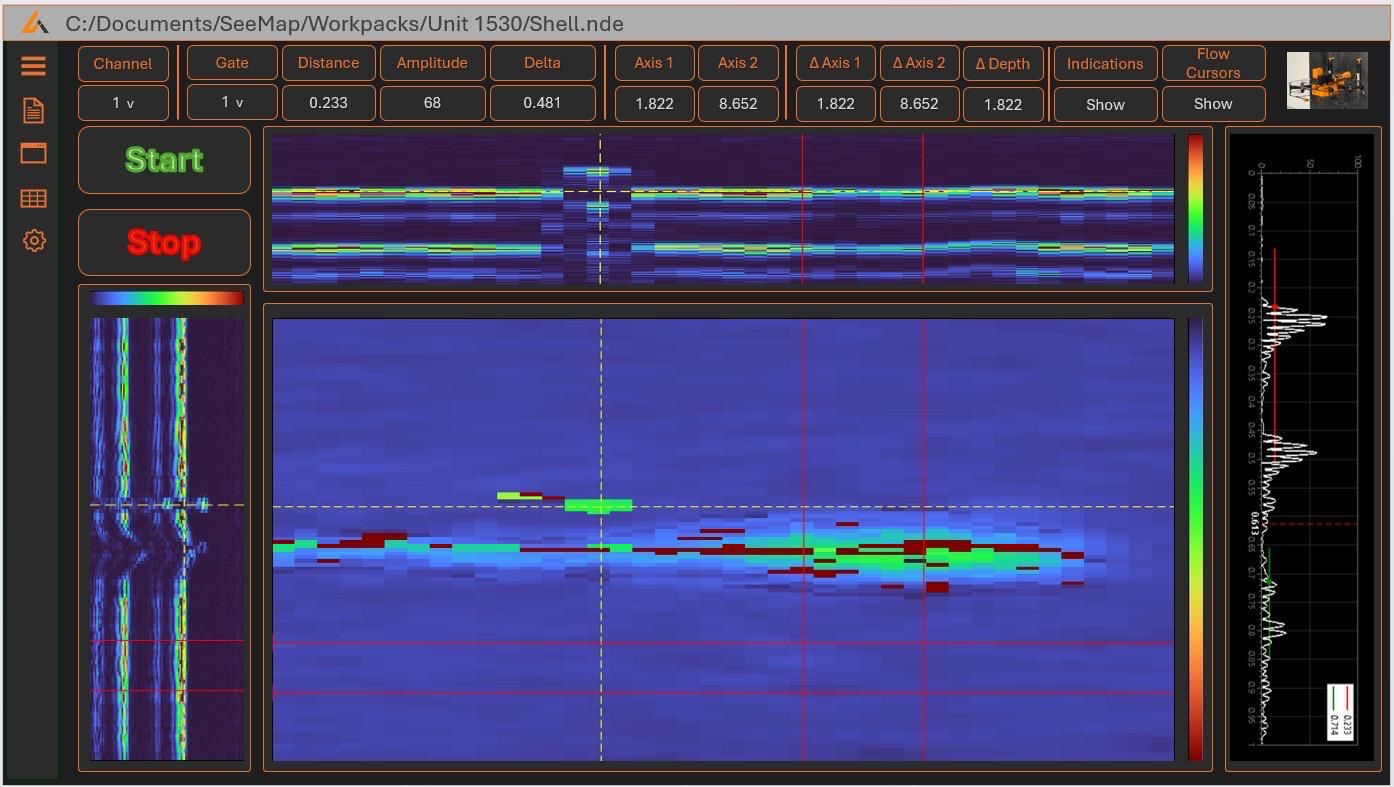This screenshot has height=787, width=1394.
Task: Click the SeeMap logo icon in title bar
Action: (x=35, y=23)
